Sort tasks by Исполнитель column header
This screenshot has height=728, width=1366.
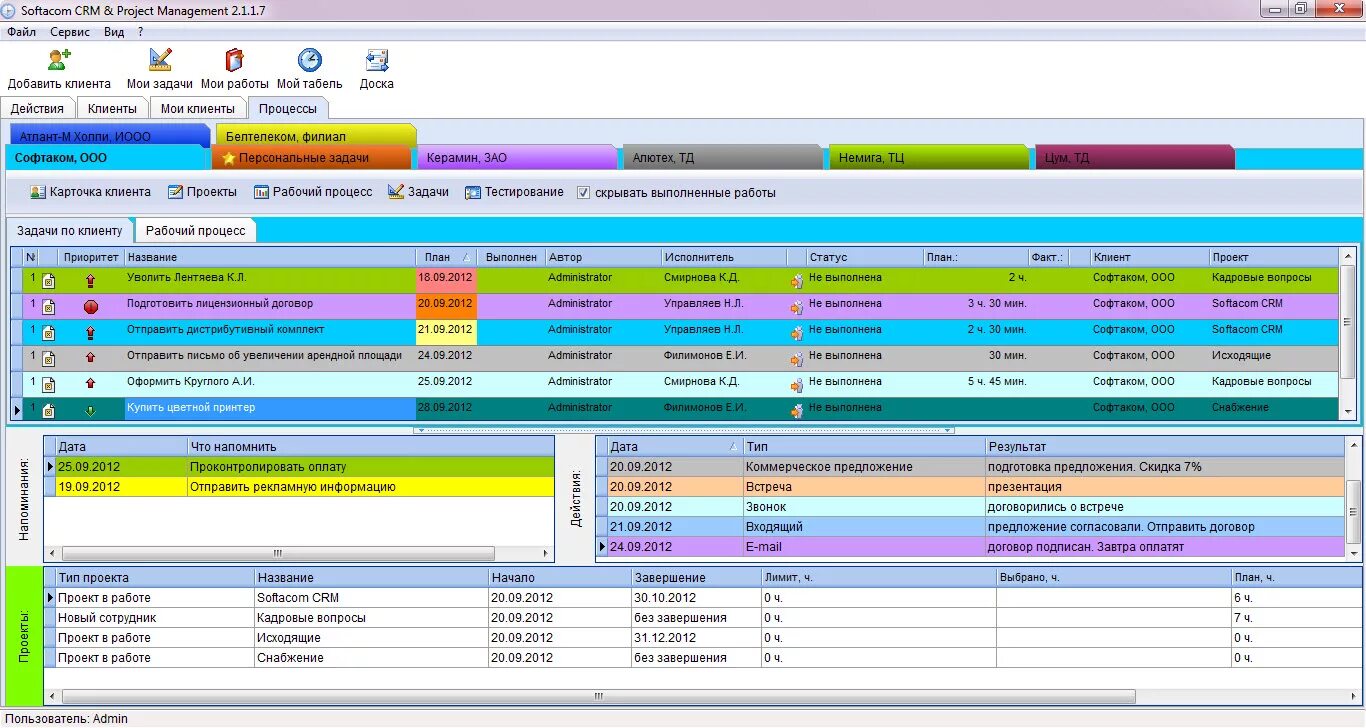(x=724, y=257)
